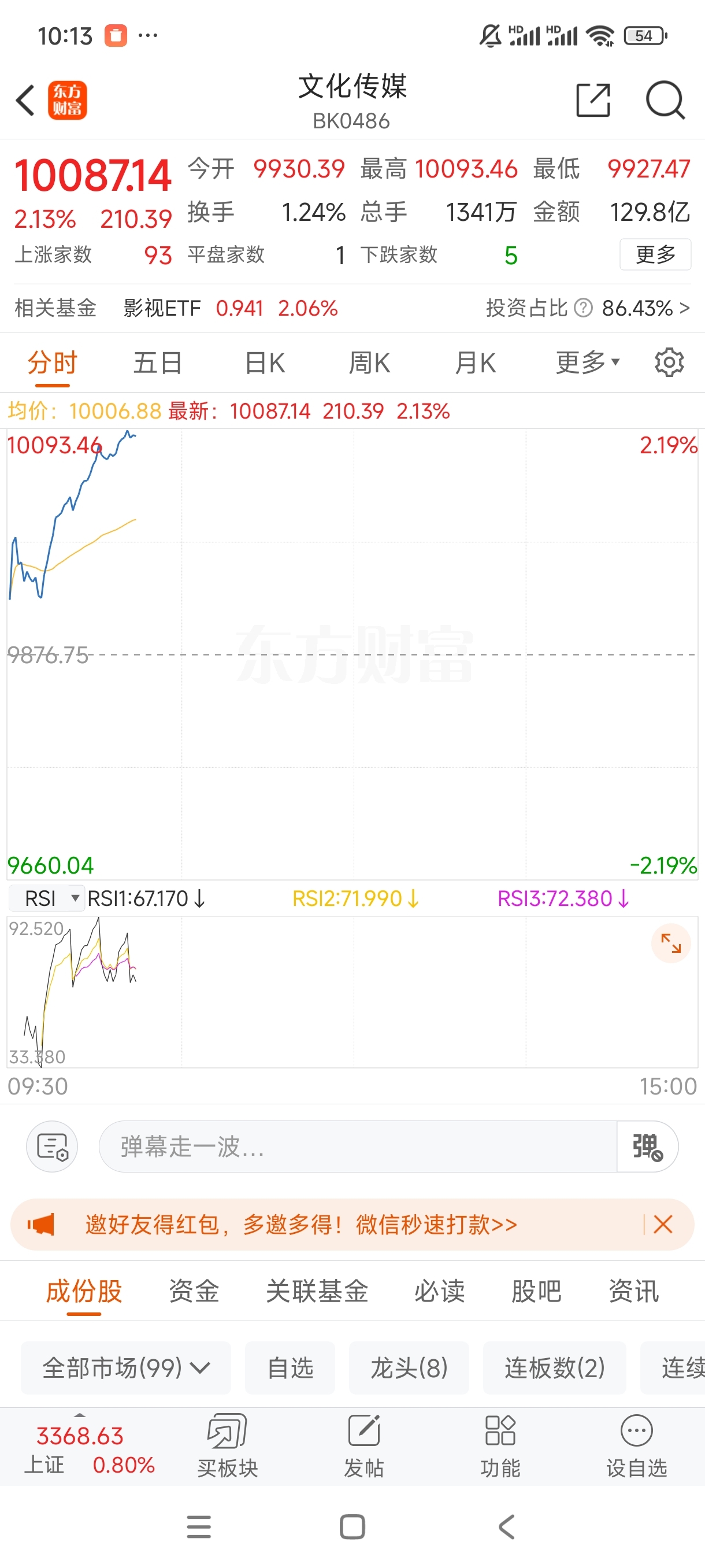Image resolution: width=705 pixels, height=1568 pixels.
Task: Open chart settings gear icon
Action: click(x=669, y=363)
